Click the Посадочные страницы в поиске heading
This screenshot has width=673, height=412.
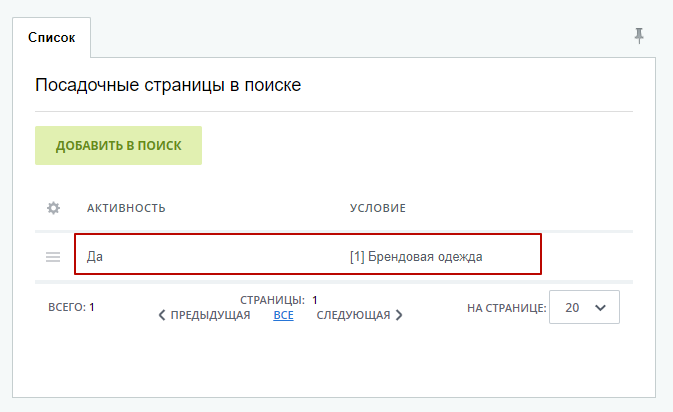tap(168, 85)
